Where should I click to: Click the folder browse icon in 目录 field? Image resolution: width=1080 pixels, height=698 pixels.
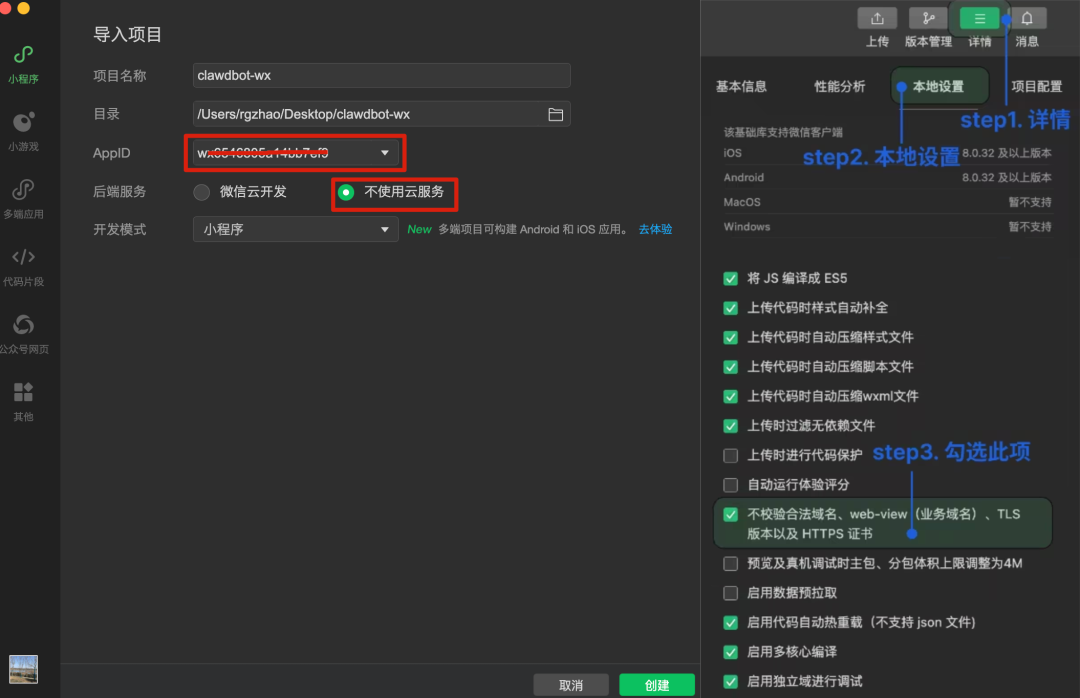pyautogui.click(x=555, y=114)
